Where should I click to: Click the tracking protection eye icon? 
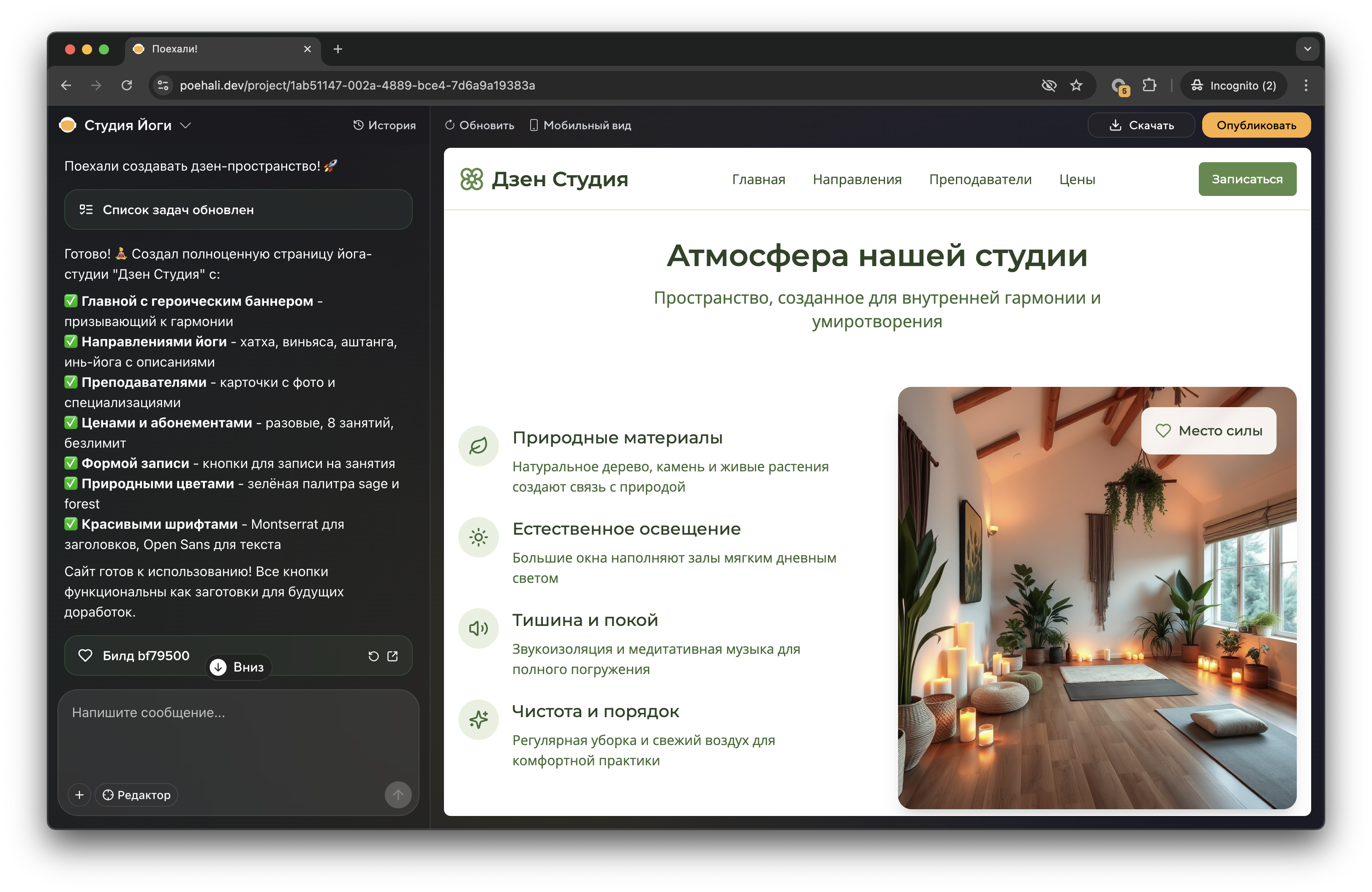pyautogui.click(x=1048, y=85)
